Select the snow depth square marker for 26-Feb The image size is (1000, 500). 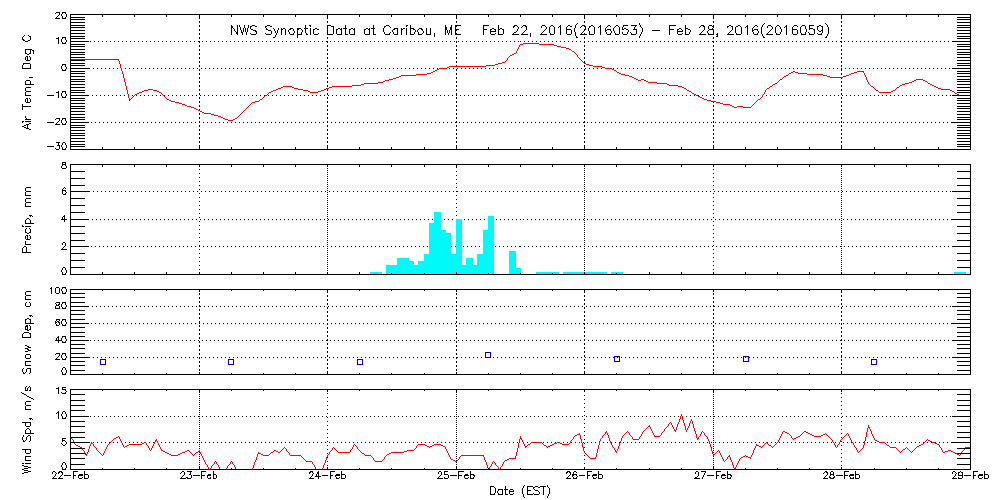(617, 358)
